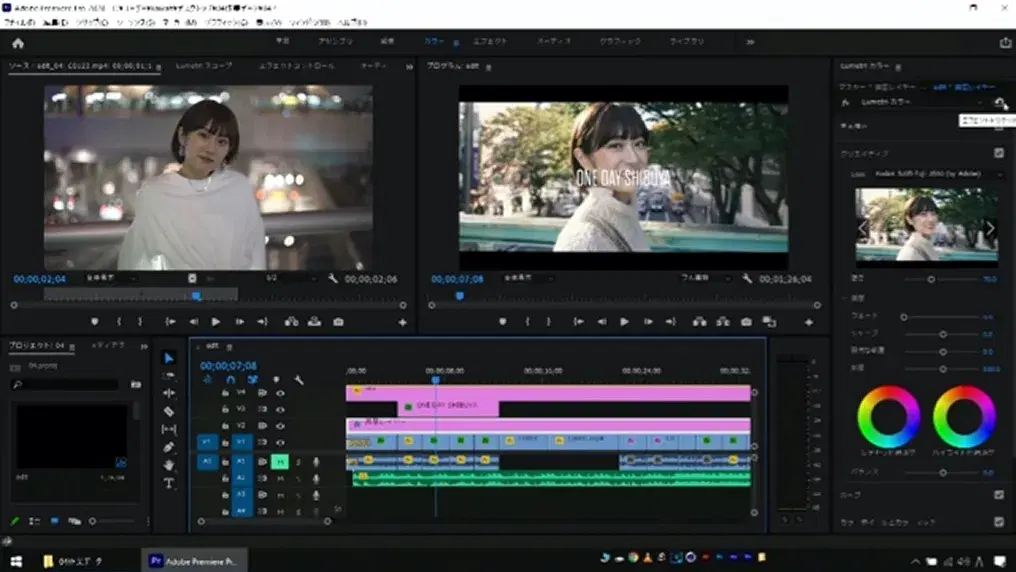Unmute the A1 audio track

tap(280, 462)
